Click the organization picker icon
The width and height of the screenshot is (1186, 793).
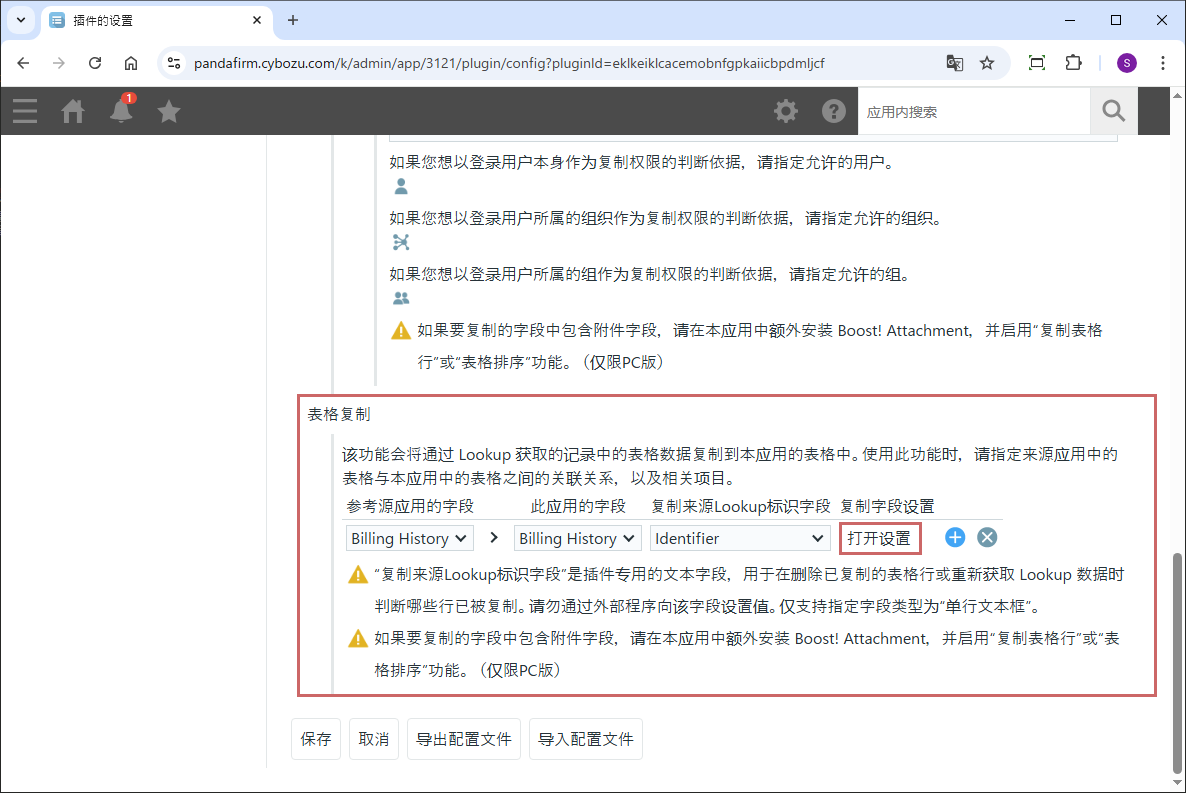click(401, 242)
